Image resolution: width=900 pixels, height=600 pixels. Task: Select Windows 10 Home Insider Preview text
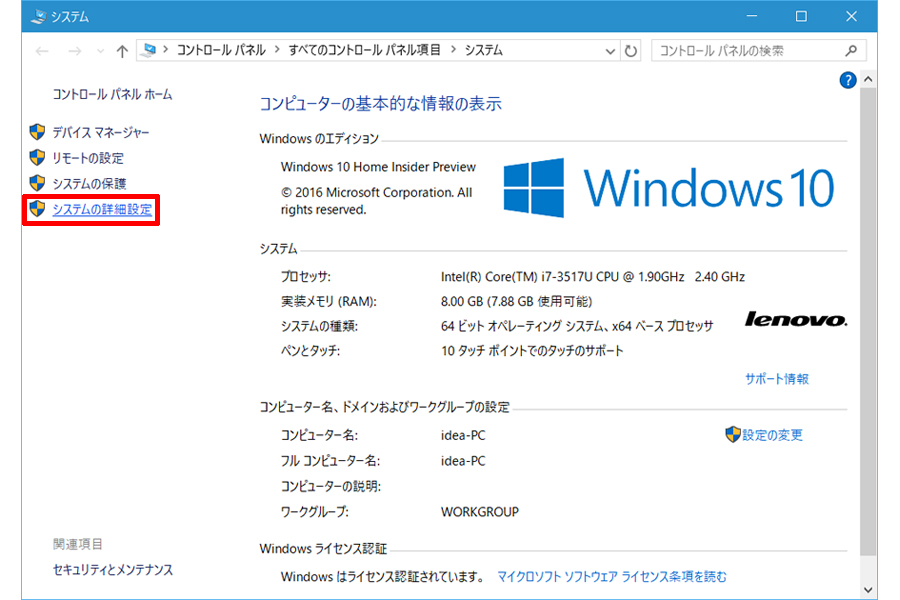click(378, 167)
